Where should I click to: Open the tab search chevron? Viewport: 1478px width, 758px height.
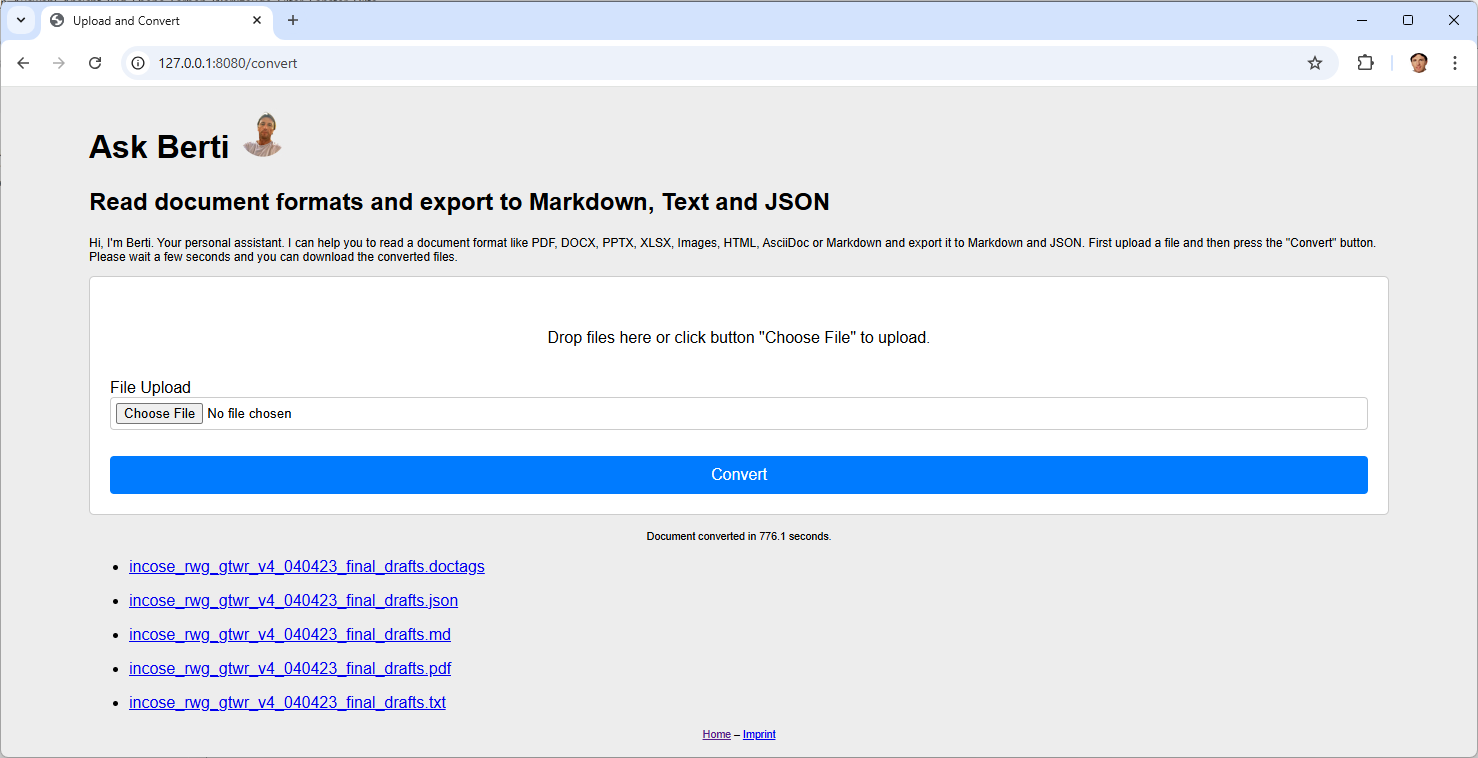(x=21, y=20)
